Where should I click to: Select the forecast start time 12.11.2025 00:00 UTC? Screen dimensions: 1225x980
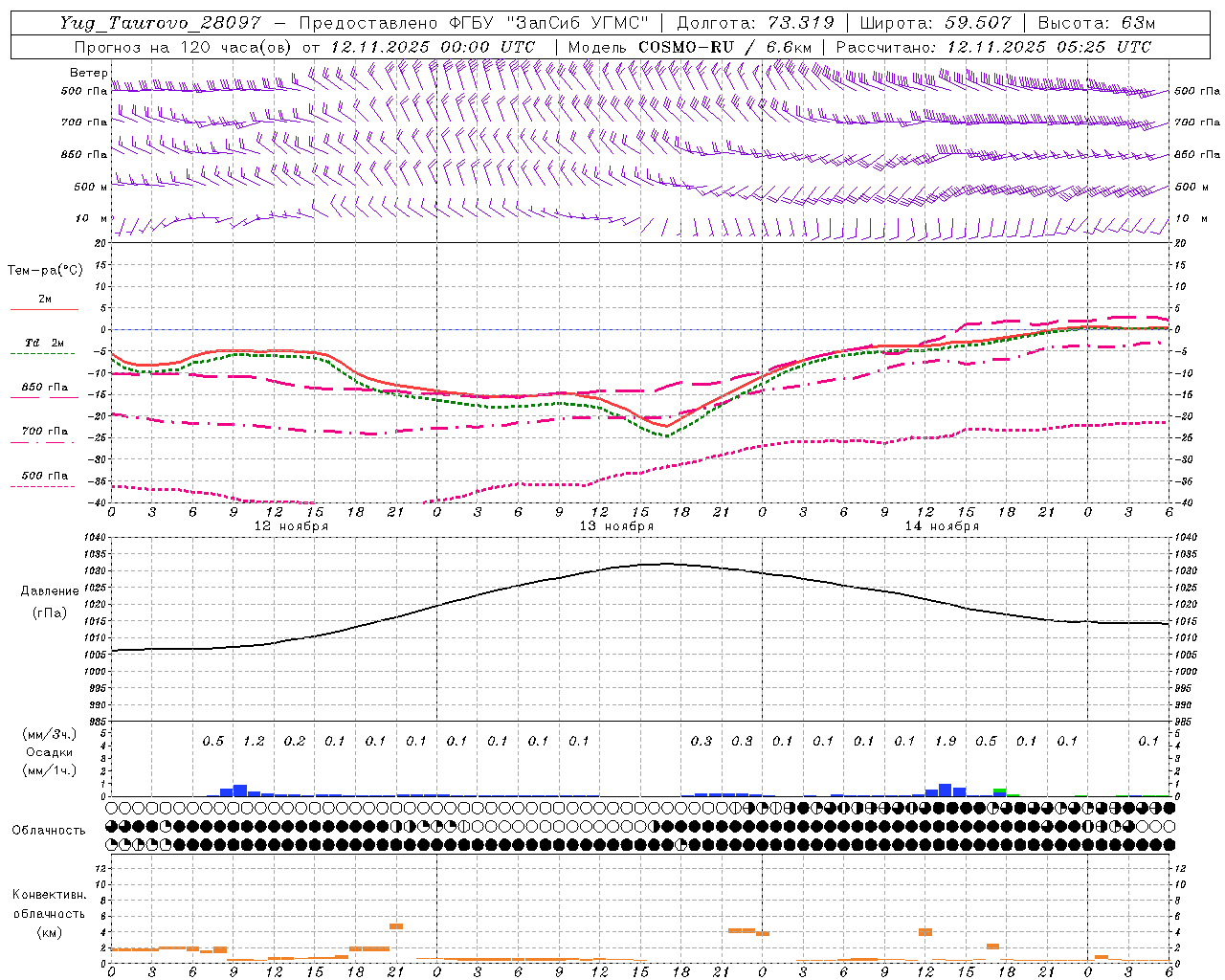pyautogui.click(x=433, y=47)
